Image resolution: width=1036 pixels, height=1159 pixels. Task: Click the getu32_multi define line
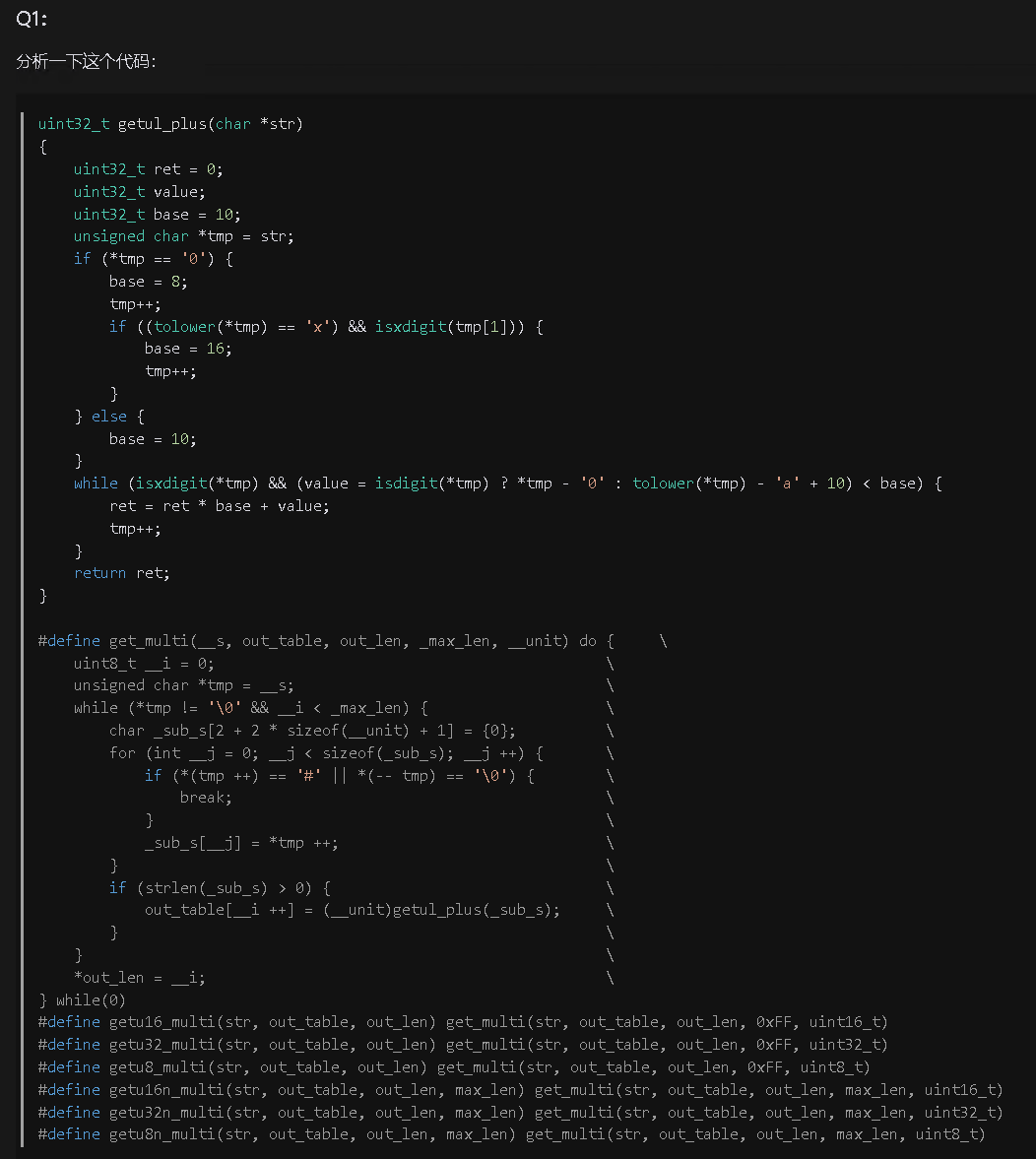[x=463, y=1045]
